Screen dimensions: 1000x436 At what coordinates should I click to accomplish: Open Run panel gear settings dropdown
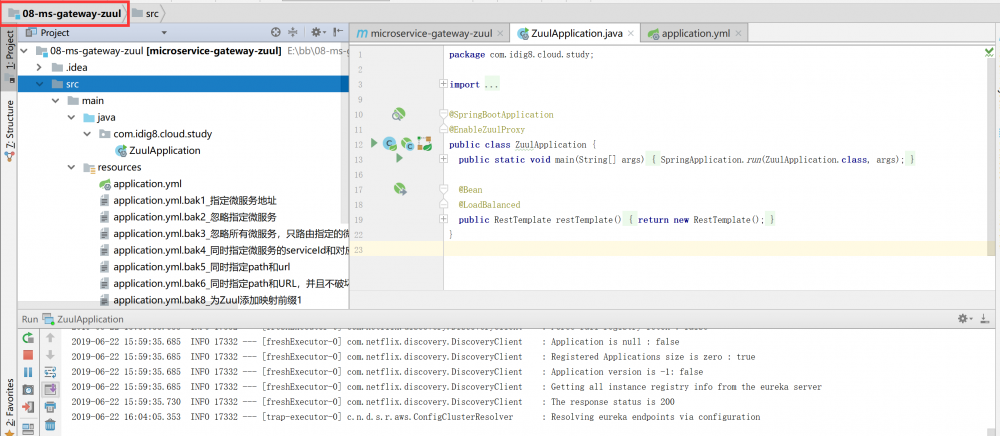point(966,318)
